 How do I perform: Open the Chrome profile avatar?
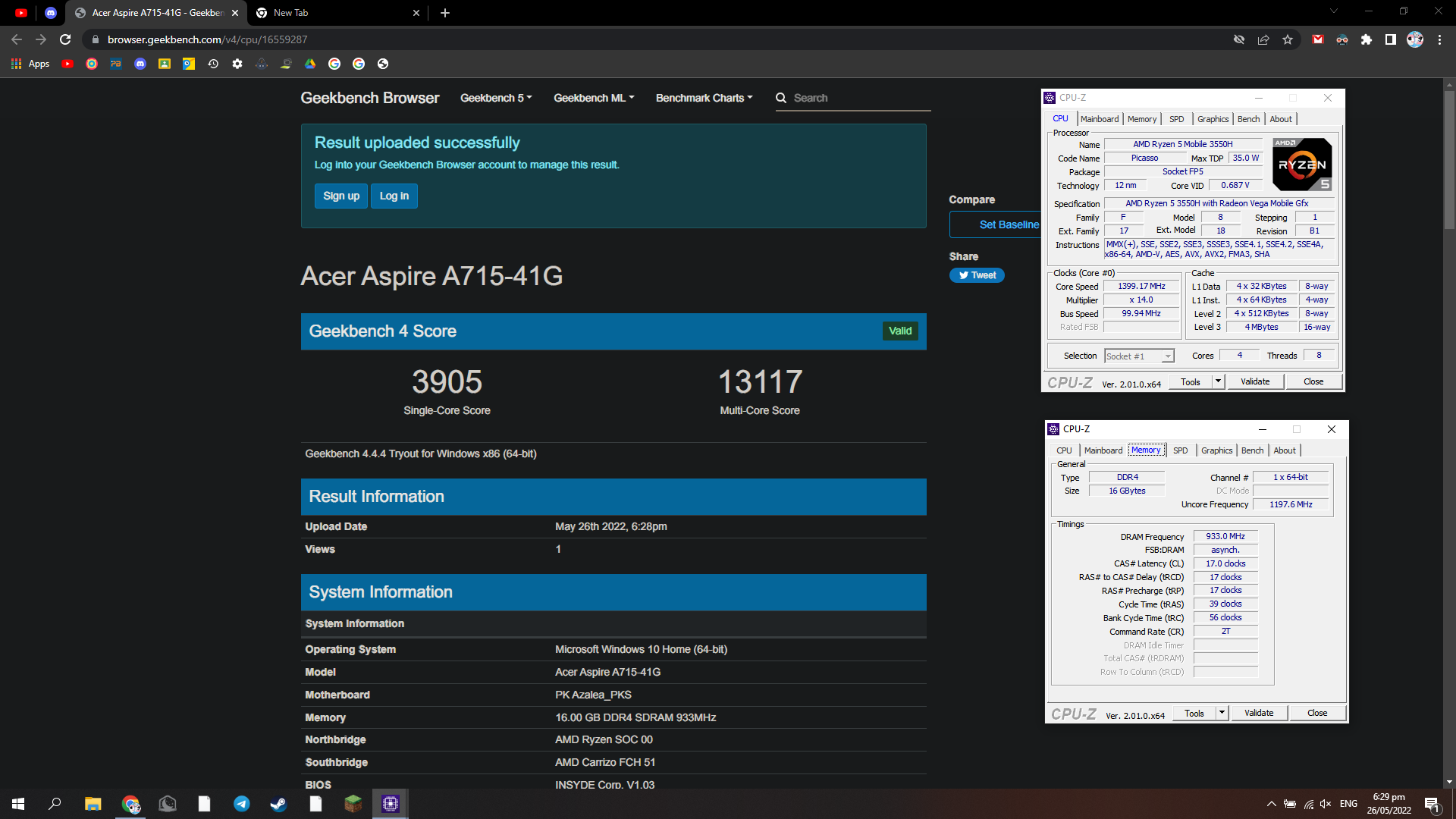(x=1415, y=39)
